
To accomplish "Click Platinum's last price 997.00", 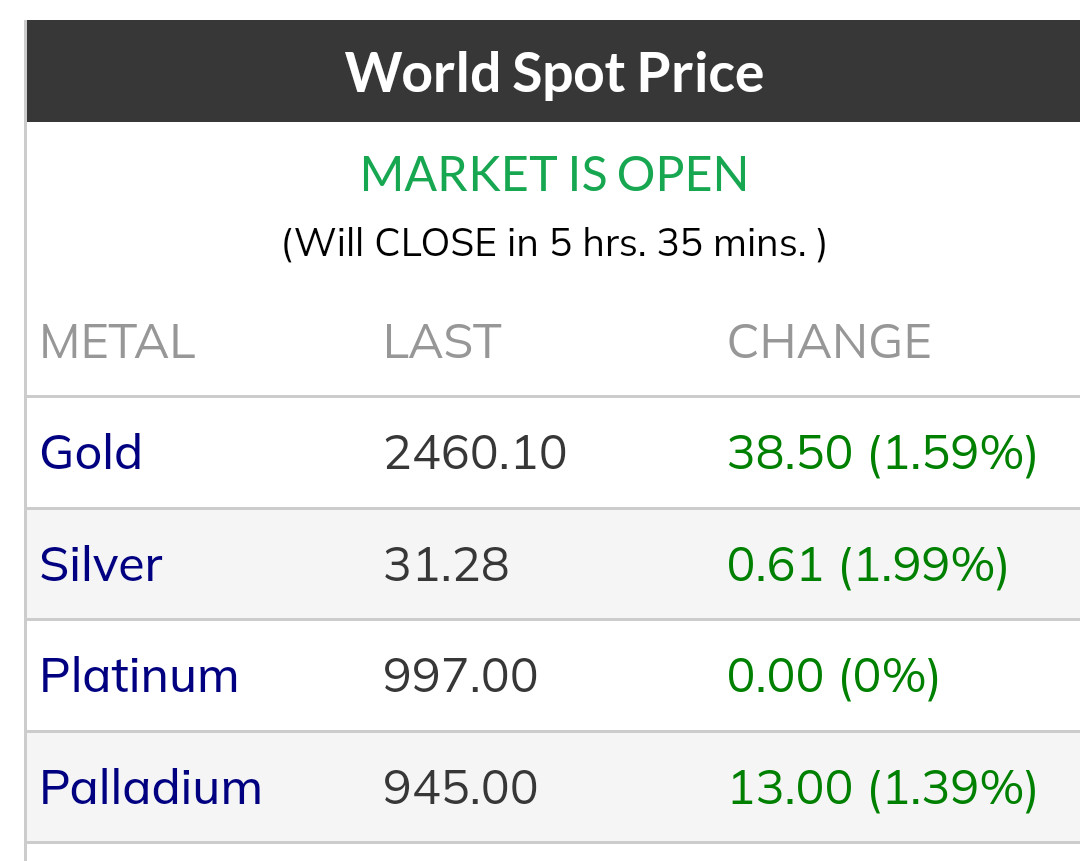I will 460,676.
